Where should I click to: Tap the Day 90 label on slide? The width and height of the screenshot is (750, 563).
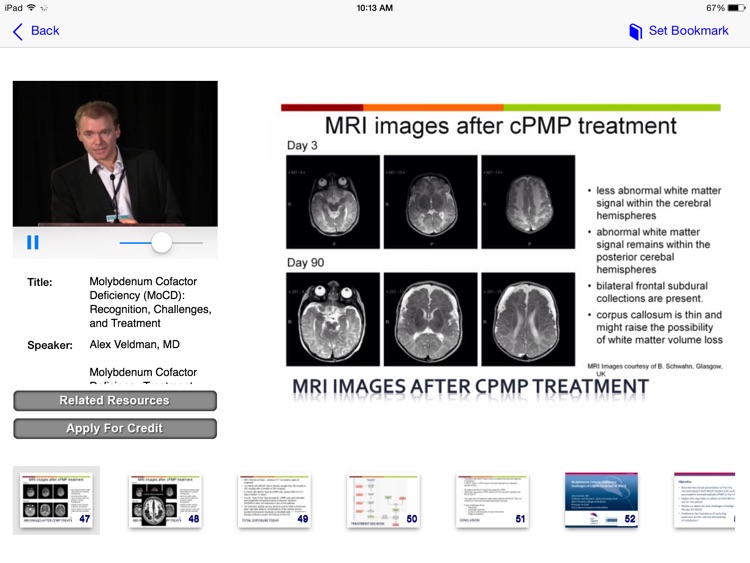tap(305, 263)
